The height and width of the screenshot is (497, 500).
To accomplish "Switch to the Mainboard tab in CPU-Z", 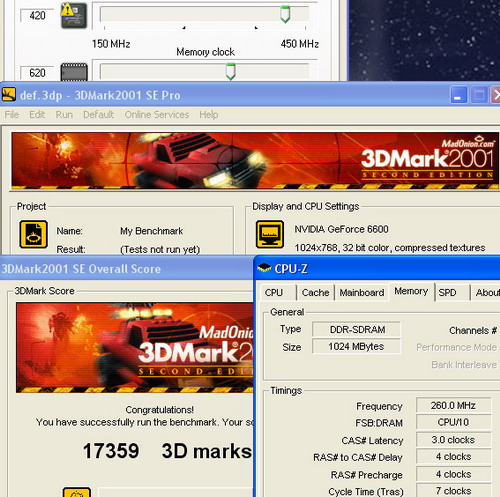I will coord(362,293).
